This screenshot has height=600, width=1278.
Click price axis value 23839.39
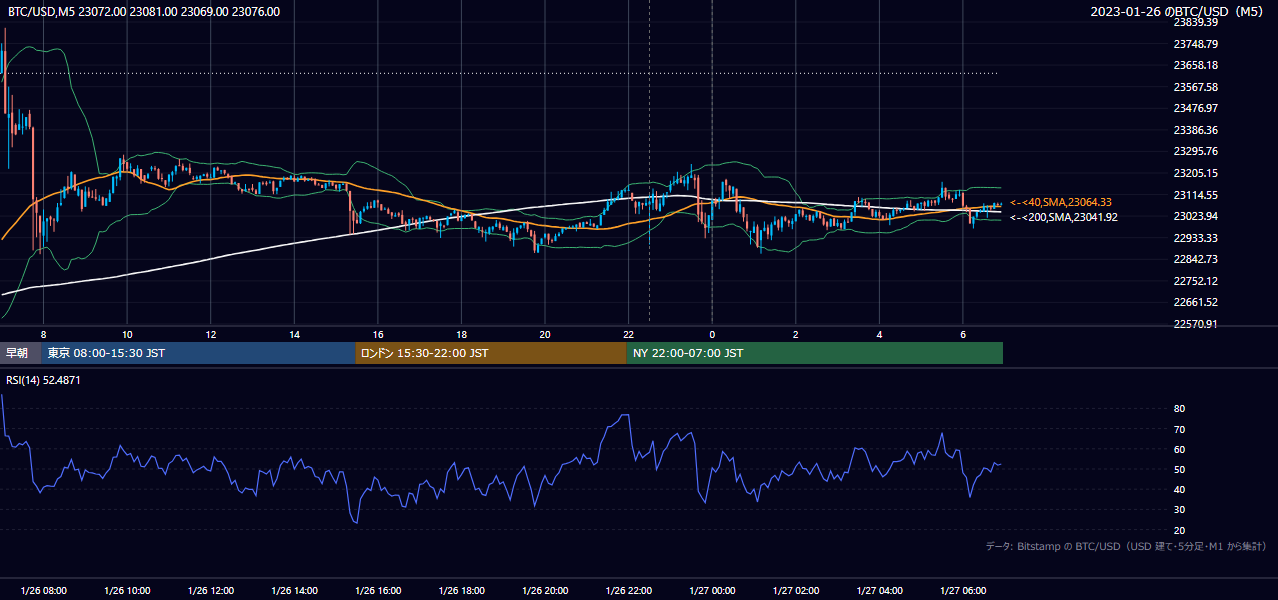click(1195, 22)
